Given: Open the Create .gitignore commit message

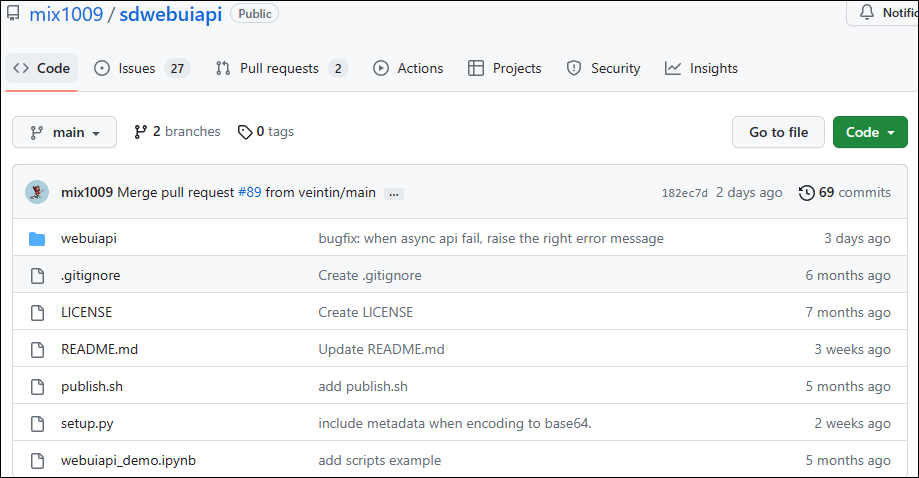Looking at the screenshot, I should click(370, 275).
